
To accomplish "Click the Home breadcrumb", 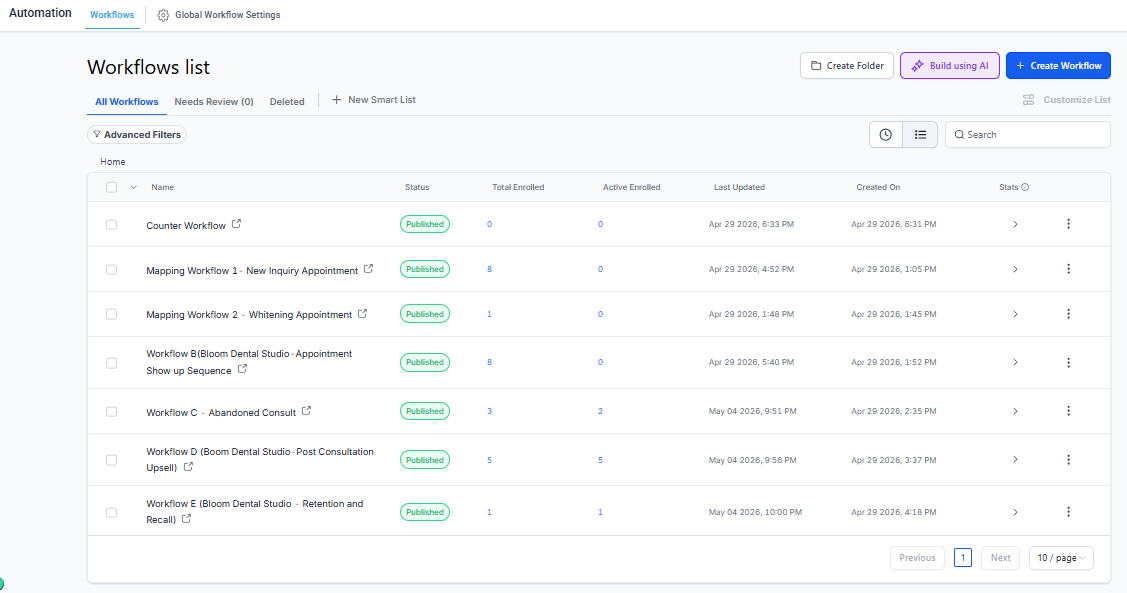I will point(113,162).
